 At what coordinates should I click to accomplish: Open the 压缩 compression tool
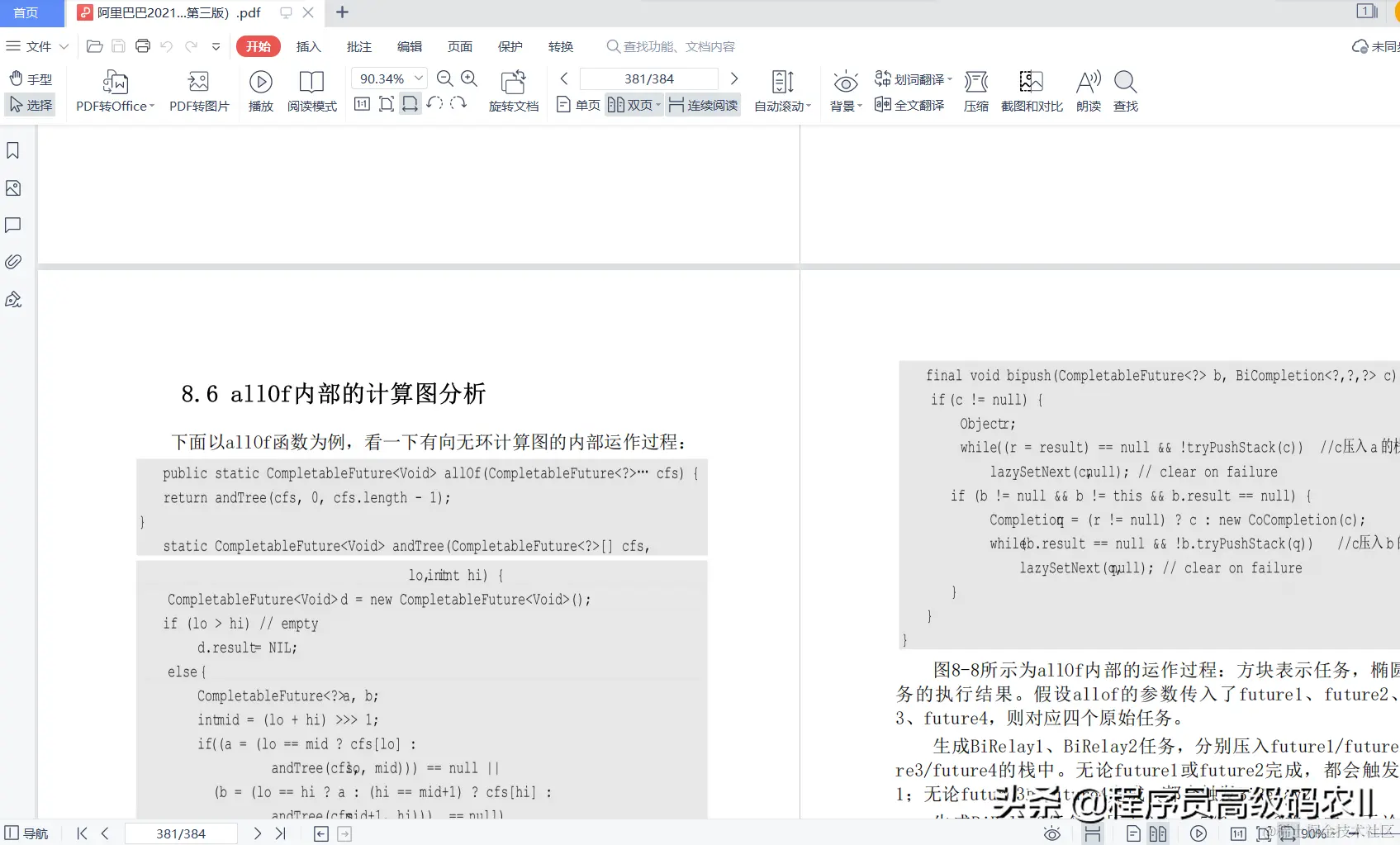(x=975, y=91)
